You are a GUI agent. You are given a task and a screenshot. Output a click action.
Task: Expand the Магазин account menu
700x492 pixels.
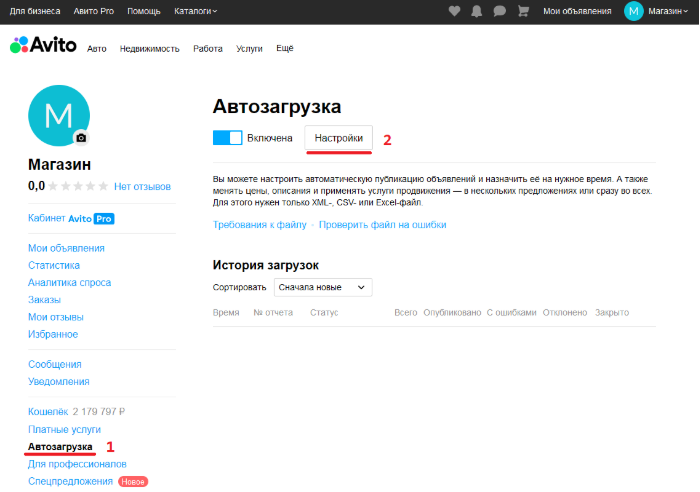coord(670,11)
